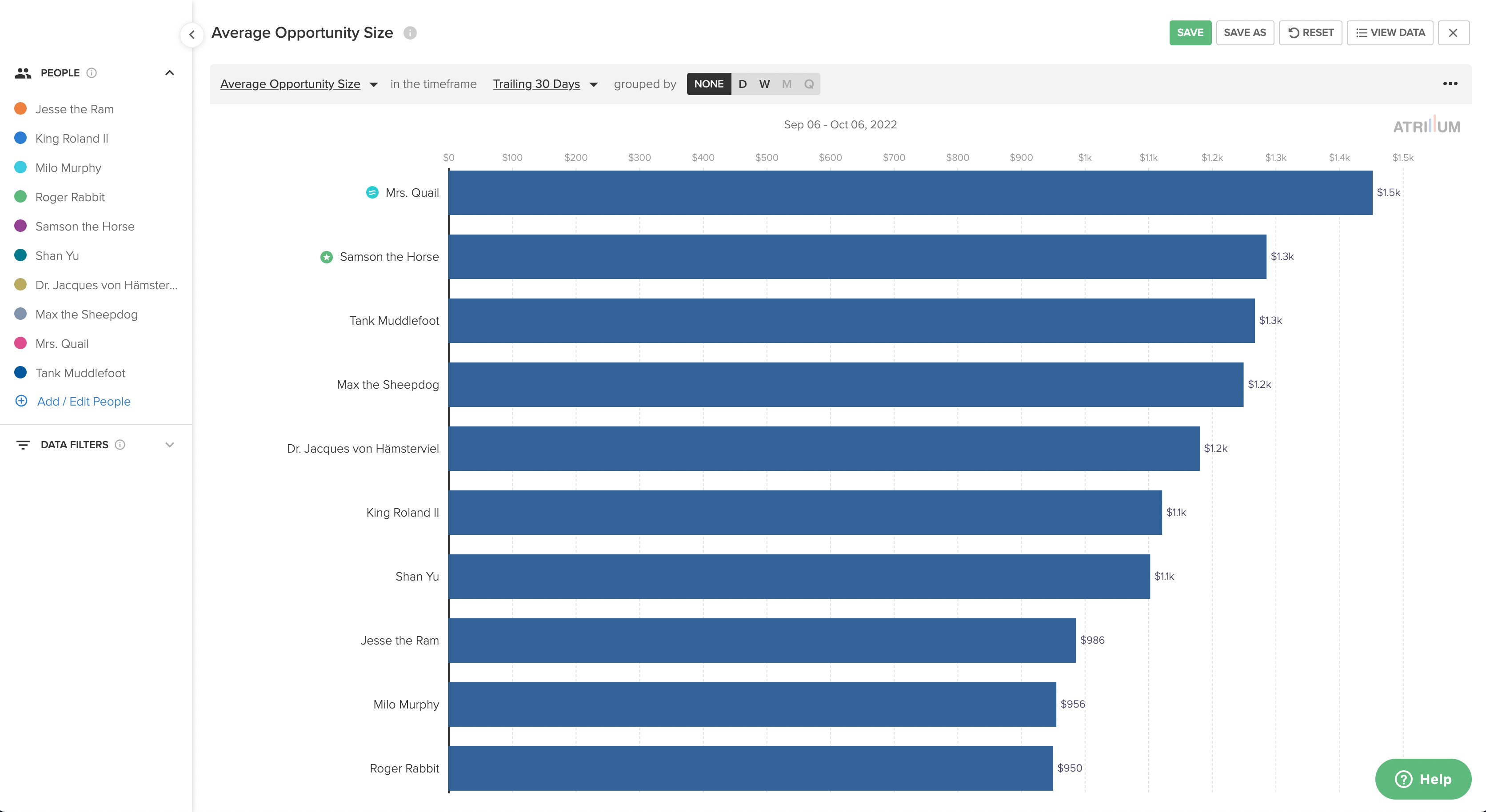Click the plus icon for Add / Edit People
This screenshot has width=1486, height=812.
pyautogui.click(x=21, y=401)
